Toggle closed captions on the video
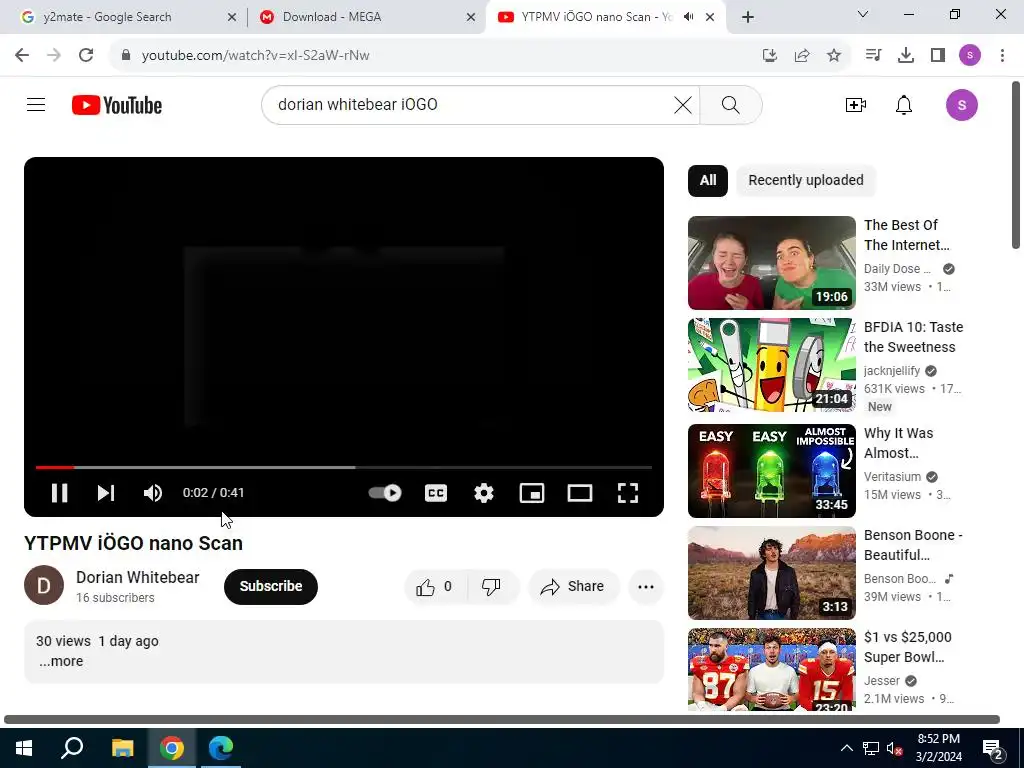Viewport: 1024px width, 768px height. [x=436, y=493]
